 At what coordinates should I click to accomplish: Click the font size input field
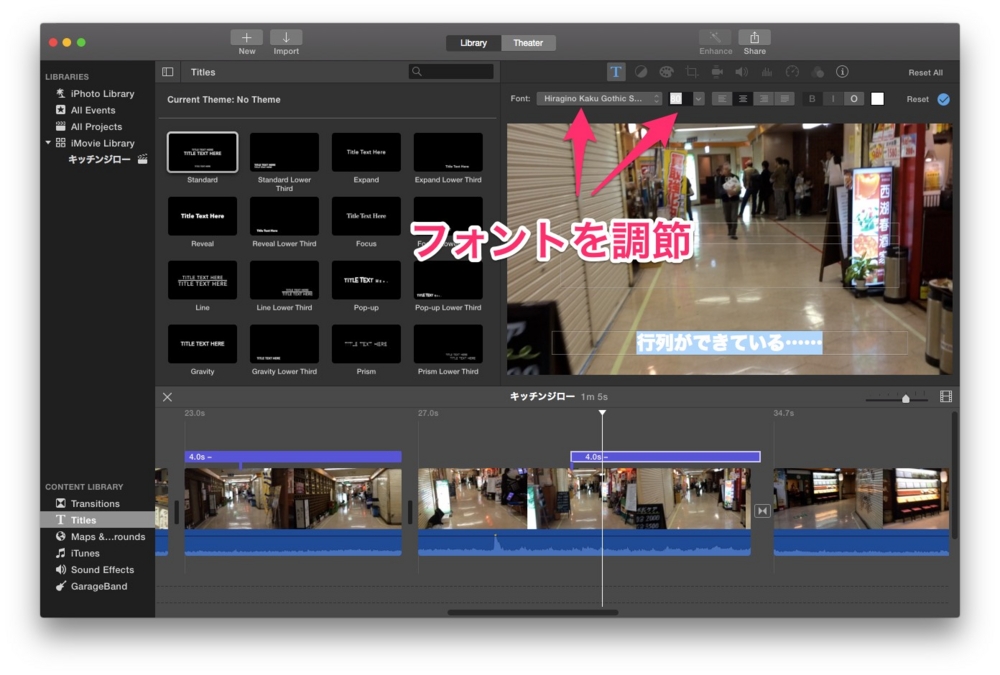point(680,99)
